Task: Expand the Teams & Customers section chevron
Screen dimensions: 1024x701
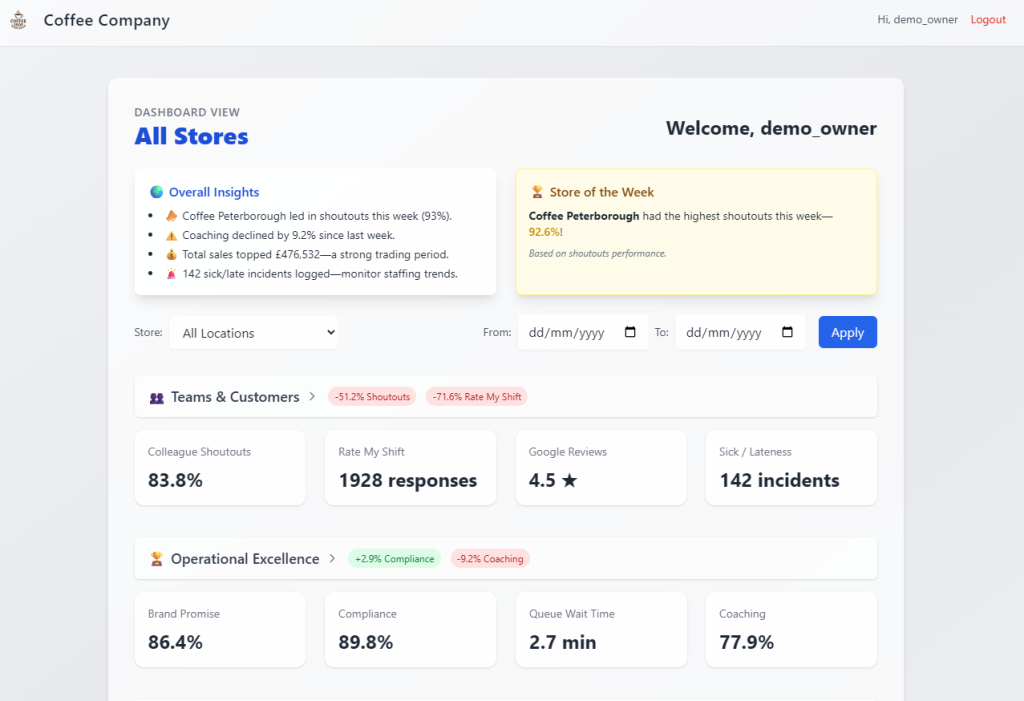Action: tap(312, 397)
